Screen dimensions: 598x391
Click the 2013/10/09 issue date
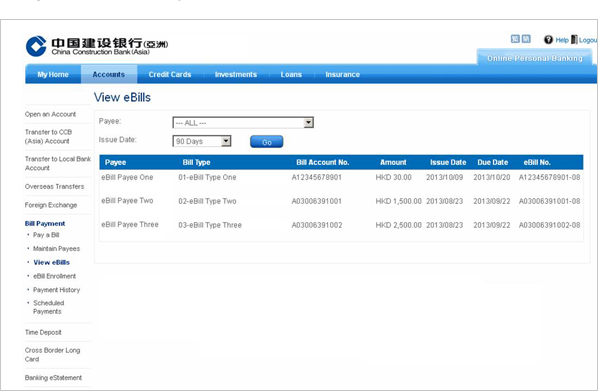tap(444, 177)
